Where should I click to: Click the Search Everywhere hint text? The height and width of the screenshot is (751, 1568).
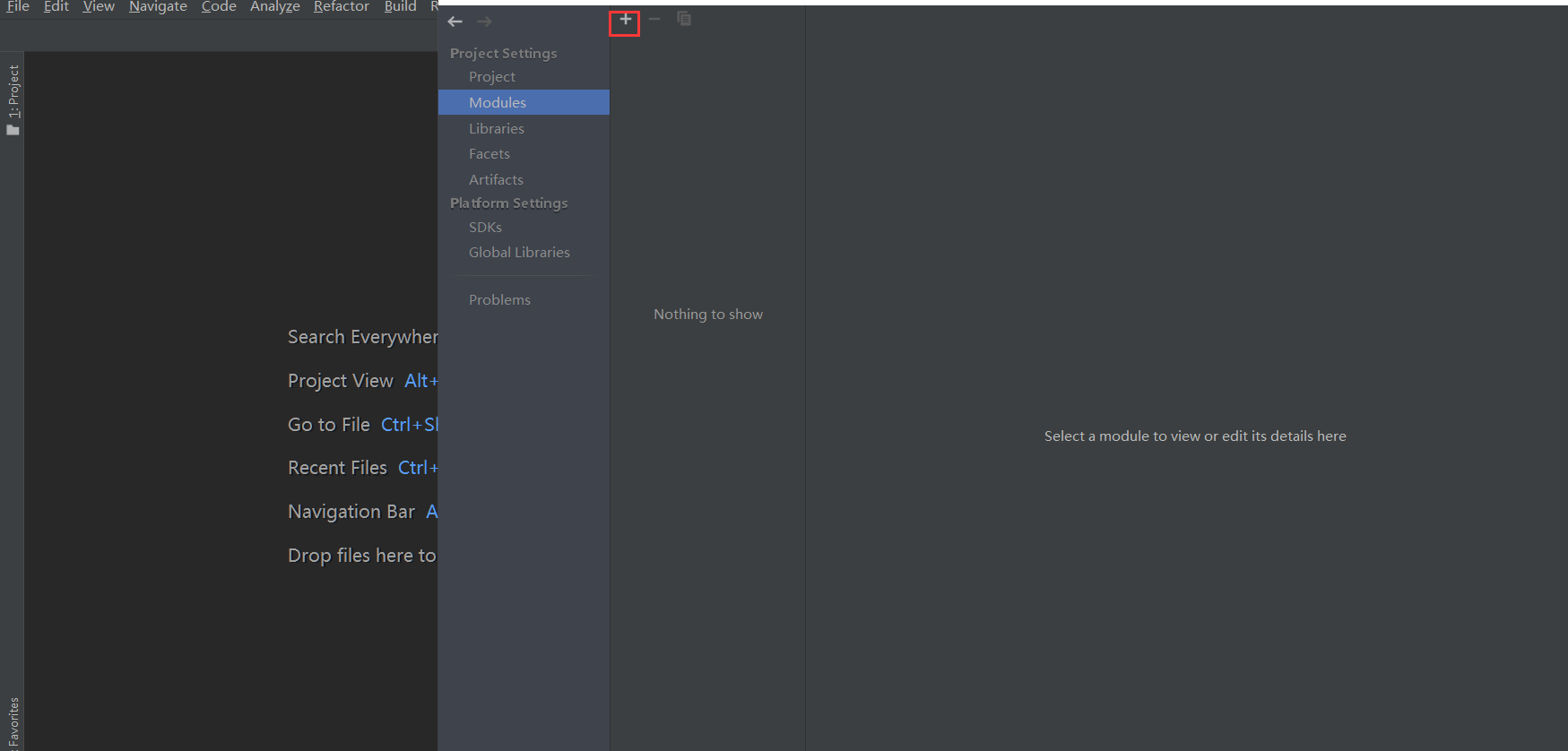pos(362,337)
